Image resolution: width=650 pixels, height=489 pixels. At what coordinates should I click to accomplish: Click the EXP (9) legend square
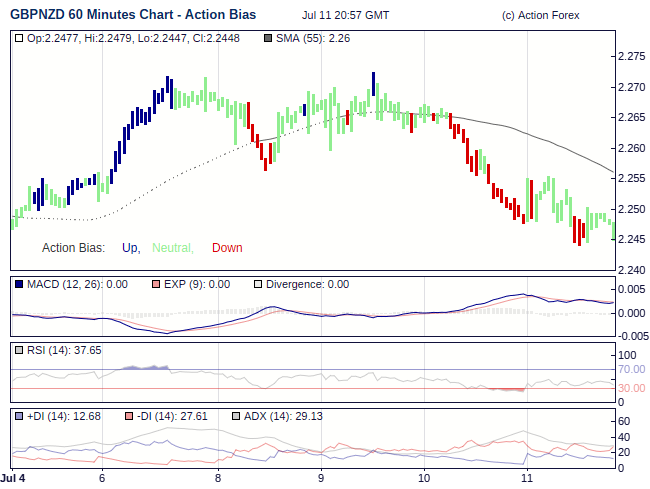[x=155, y=284]
